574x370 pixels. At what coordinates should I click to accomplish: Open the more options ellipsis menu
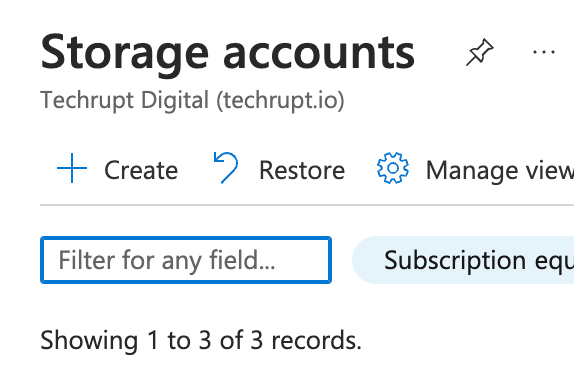(544, 52)
